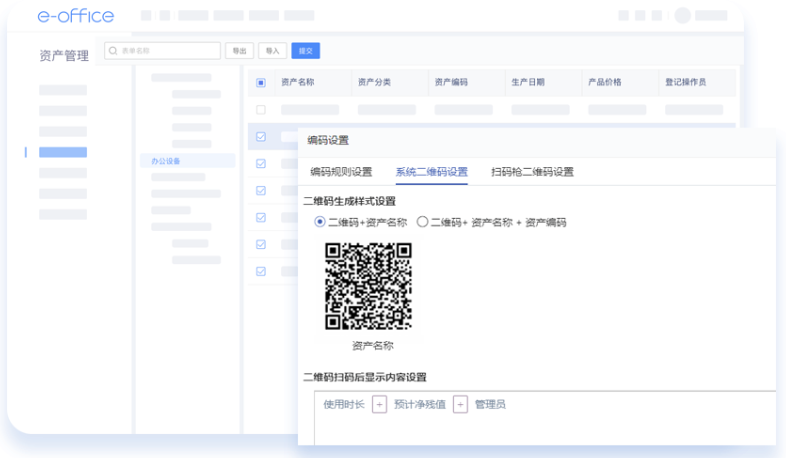This screenshot has height=458, width=786.
Task: Click the 资产名称 label under QR code
Action: point(372,346)
